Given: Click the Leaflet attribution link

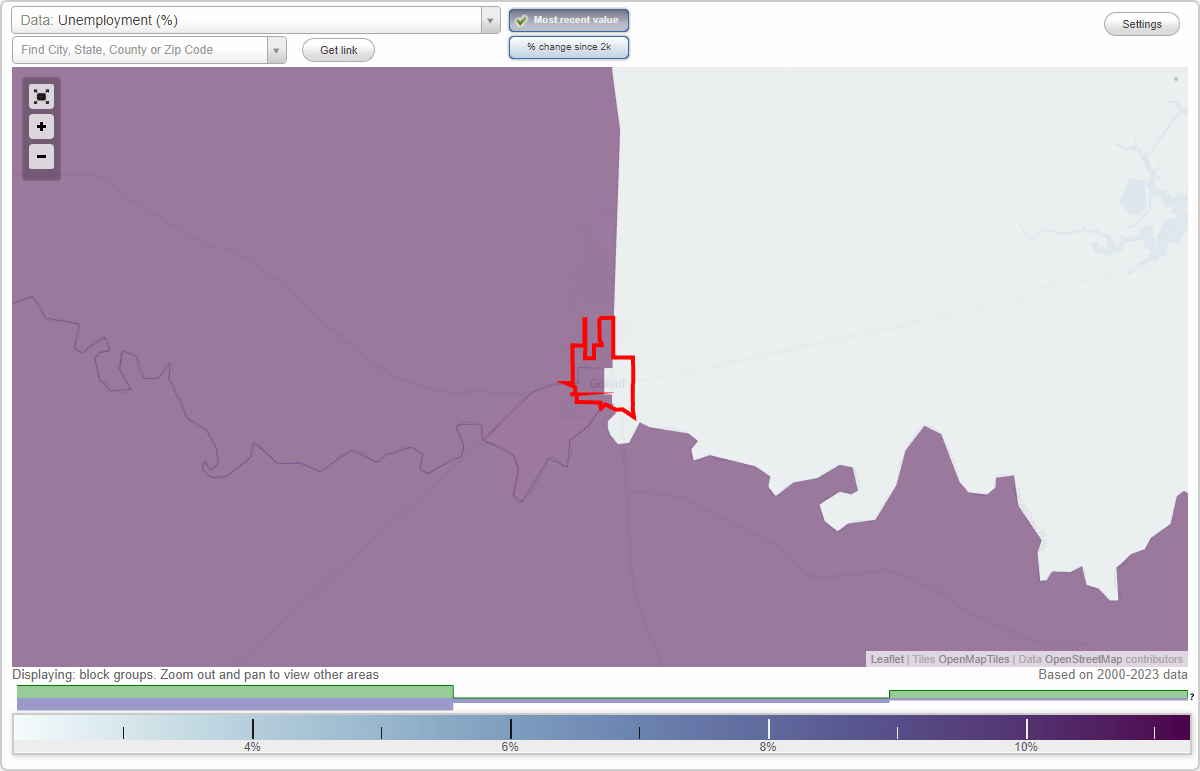Looking at the screenshot, I should click(887, 659).
